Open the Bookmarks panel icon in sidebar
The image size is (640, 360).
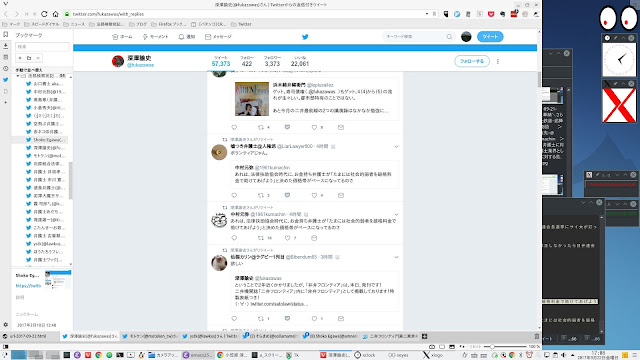5,35
